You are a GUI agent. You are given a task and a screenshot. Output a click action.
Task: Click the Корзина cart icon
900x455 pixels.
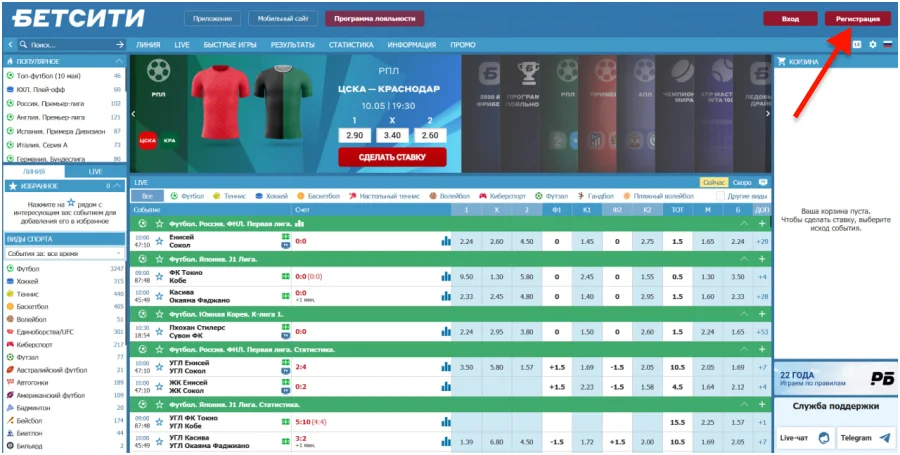tap(781, 61)
